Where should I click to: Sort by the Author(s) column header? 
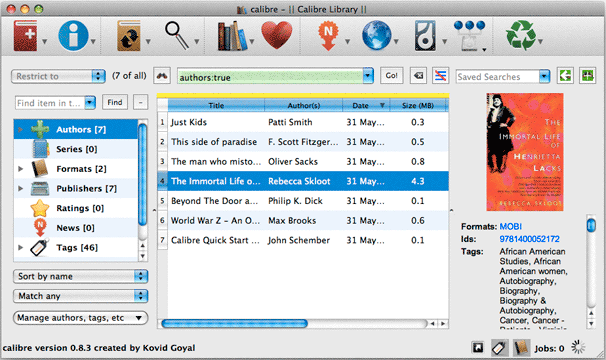pyautogui.click(x=303, y=105)
